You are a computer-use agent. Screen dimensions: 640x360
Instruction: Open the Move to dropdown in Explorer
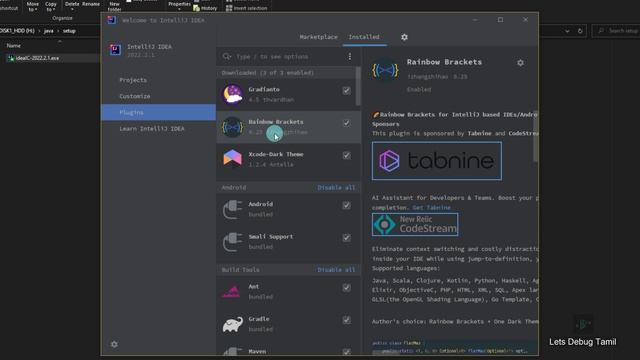click(33, 7)
